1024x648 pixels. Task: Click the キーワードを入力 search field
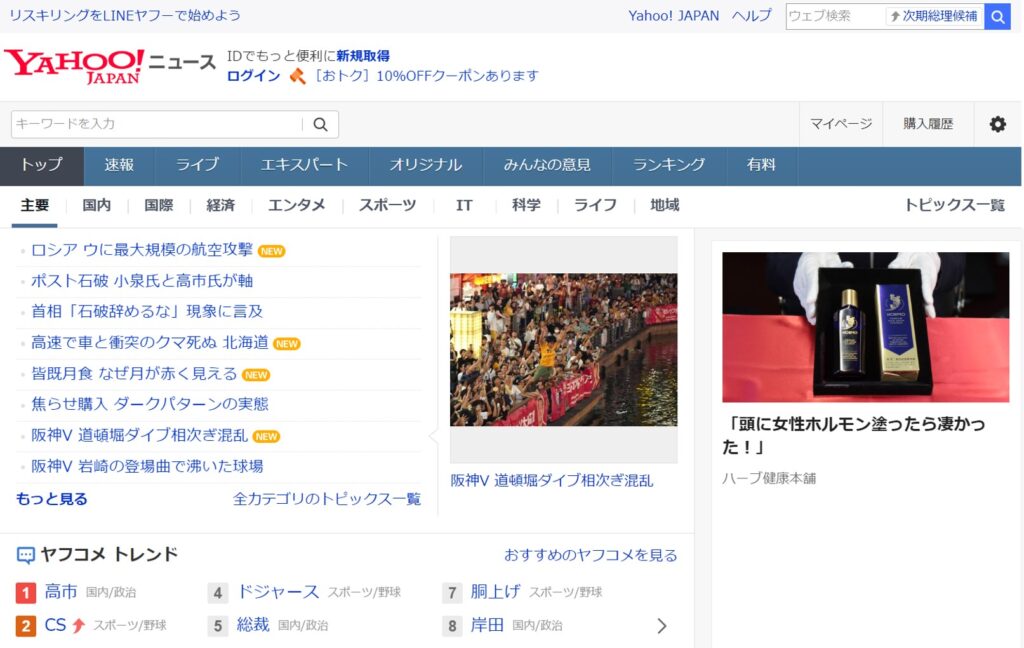pyautogui.click(x=157, y=124)
